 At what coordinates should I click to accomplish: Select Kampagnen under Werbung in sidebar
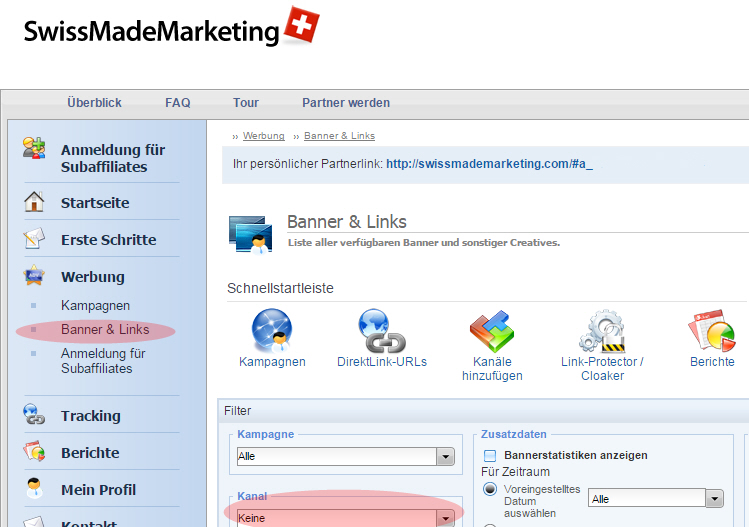[x=96, y=306]
